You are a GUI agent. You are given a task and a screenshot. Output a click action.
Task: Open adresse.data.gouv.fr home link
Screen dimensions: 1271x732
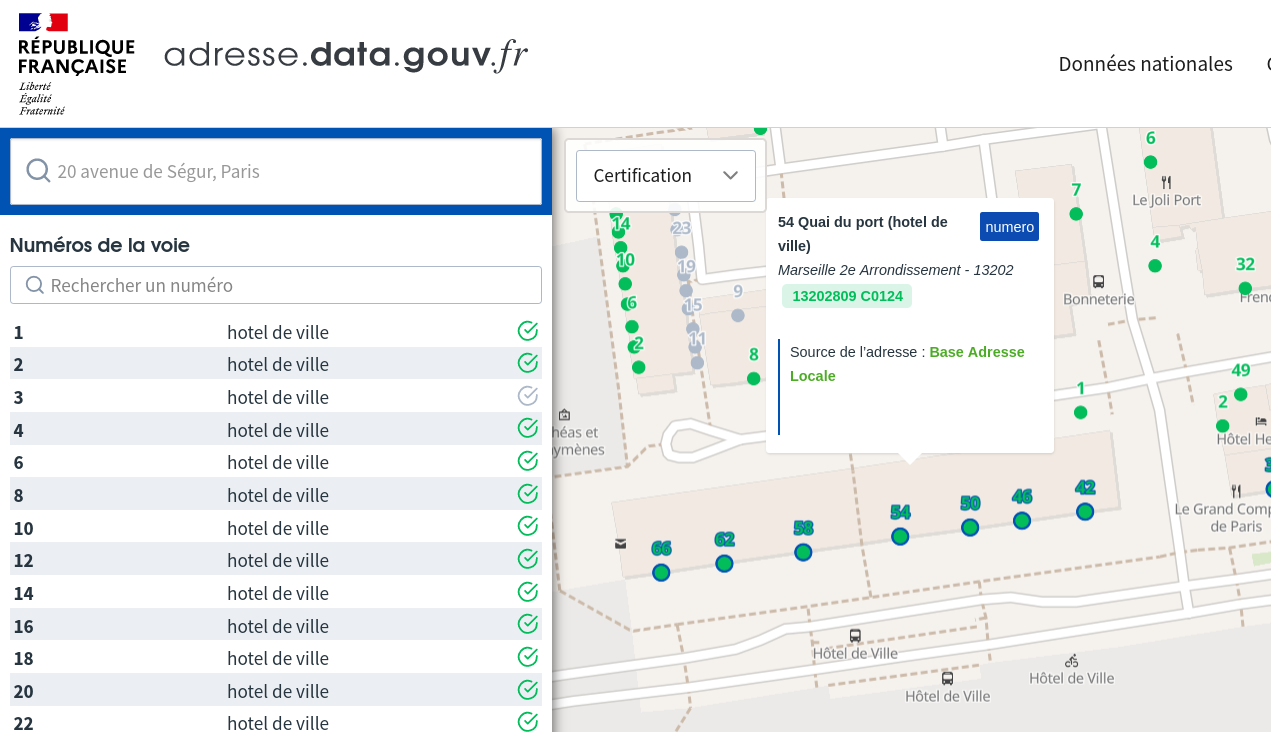(x=346, y=55)
